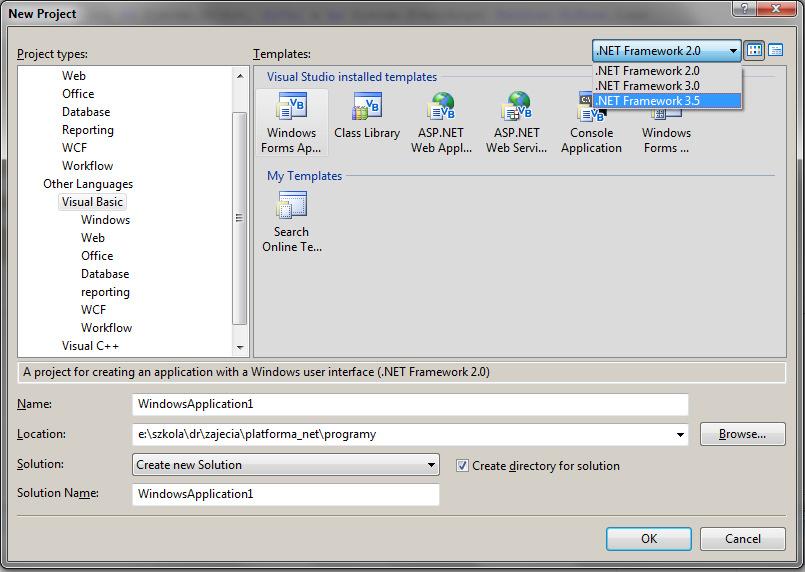Choose .NET Framework 2.0 from the list
Viewport: 805px width, 572px height.
(x=666, y=71)
